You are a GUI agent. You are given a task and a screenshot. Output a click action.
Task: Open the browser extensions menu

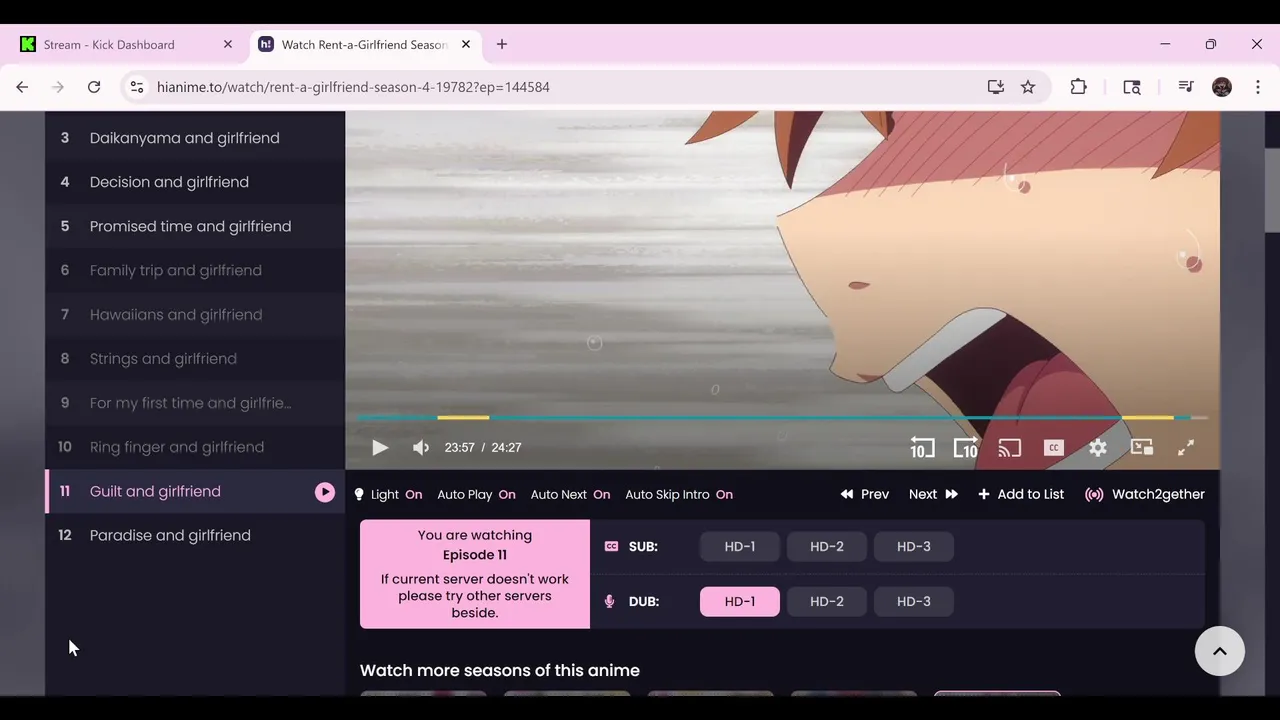1078,87
